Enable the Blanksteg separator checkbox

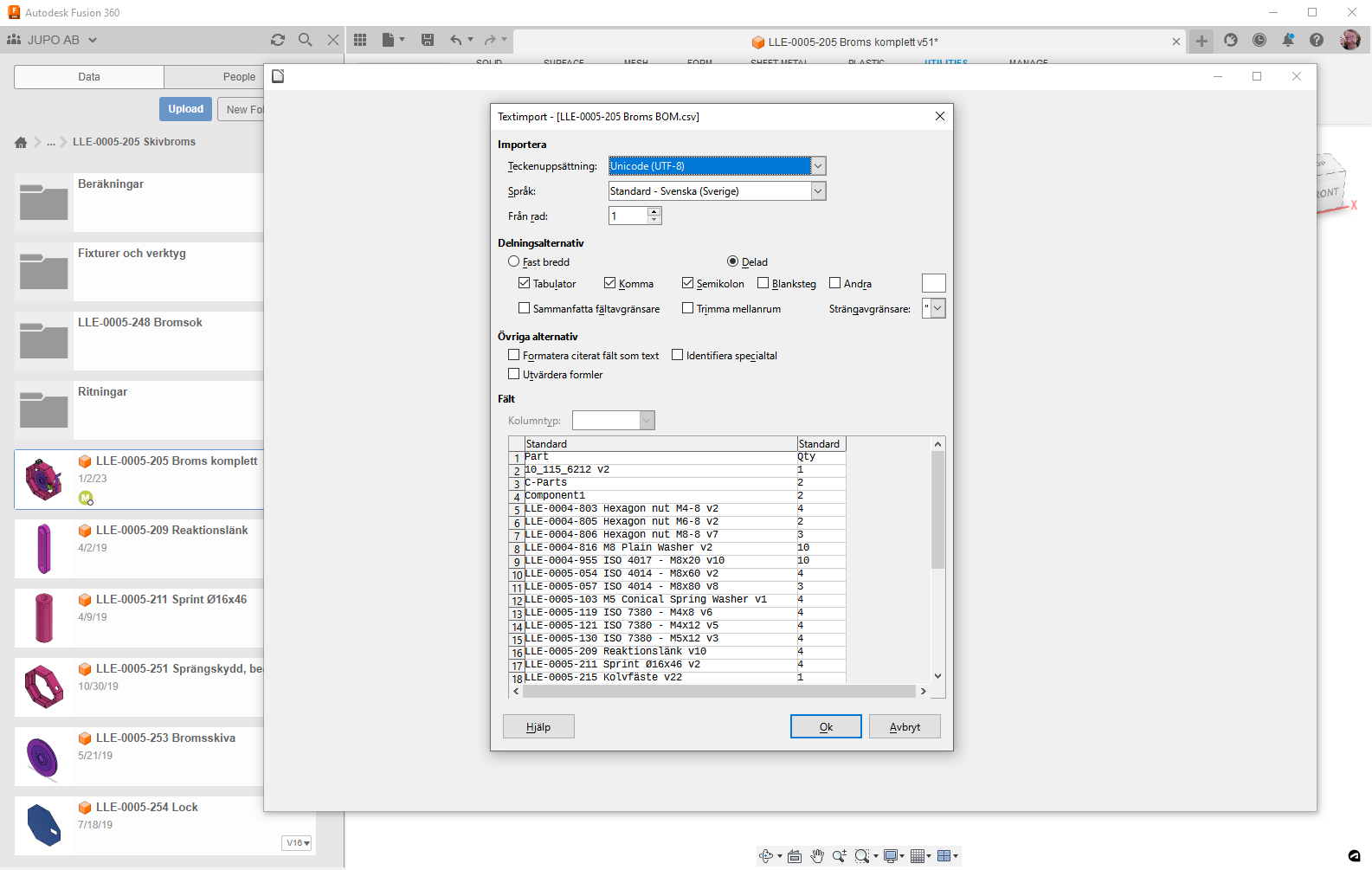[763, 283]
